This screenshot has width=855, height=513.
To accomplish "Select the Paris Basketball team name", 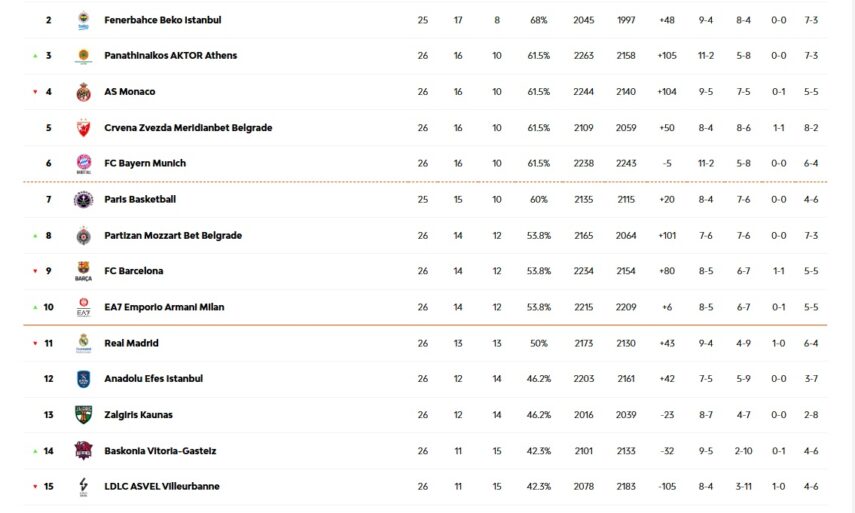I will (140, 199).
